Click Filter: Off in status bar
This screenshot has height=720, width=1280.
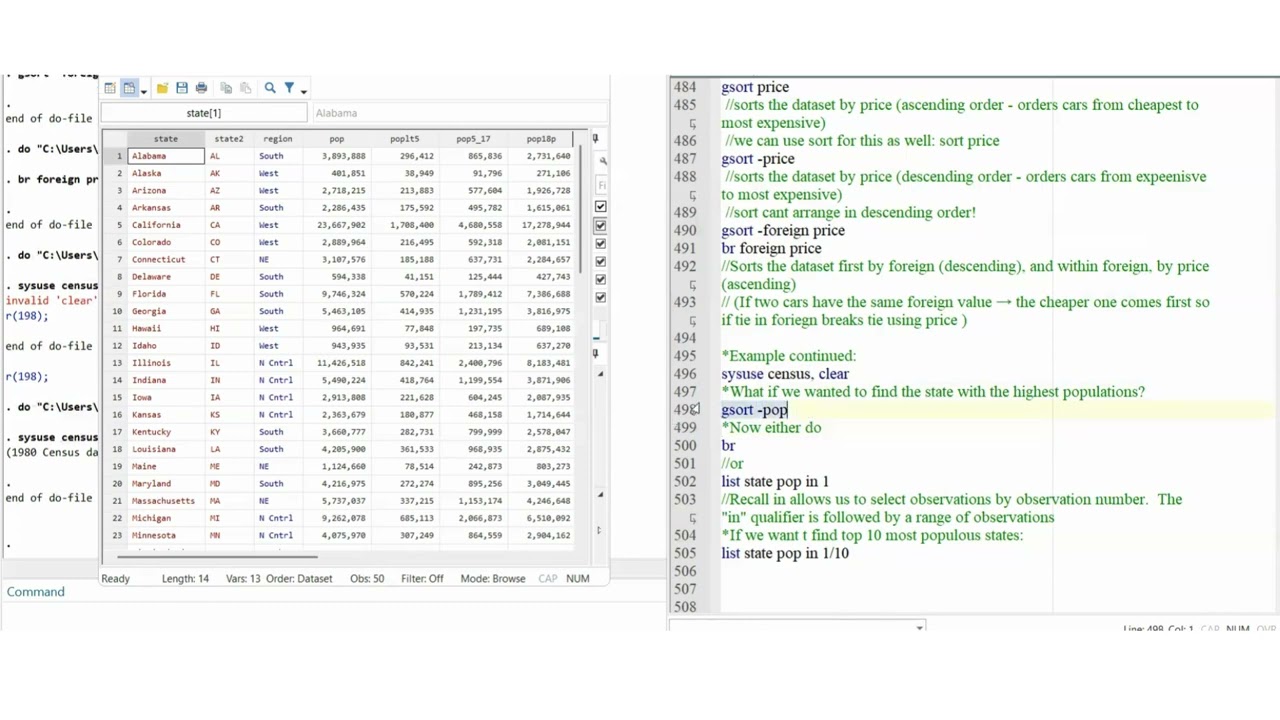pos(422,578)
